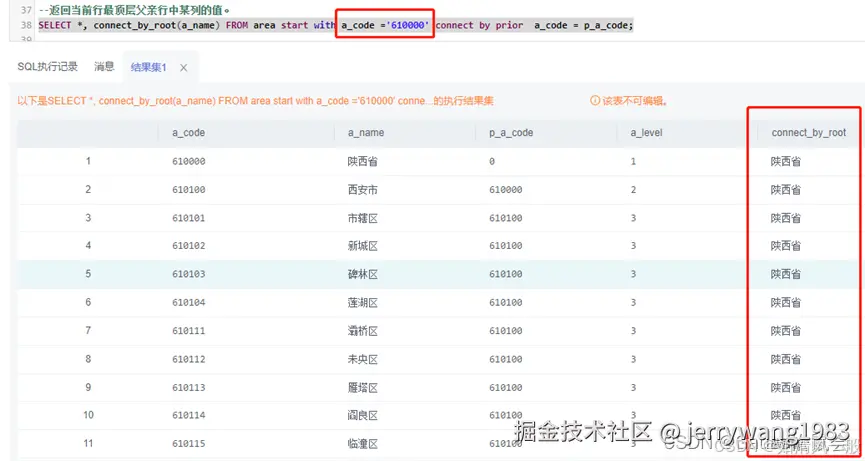The image size is (865, 461).
Task: Select row number 5
Action: tap(88, 274)
